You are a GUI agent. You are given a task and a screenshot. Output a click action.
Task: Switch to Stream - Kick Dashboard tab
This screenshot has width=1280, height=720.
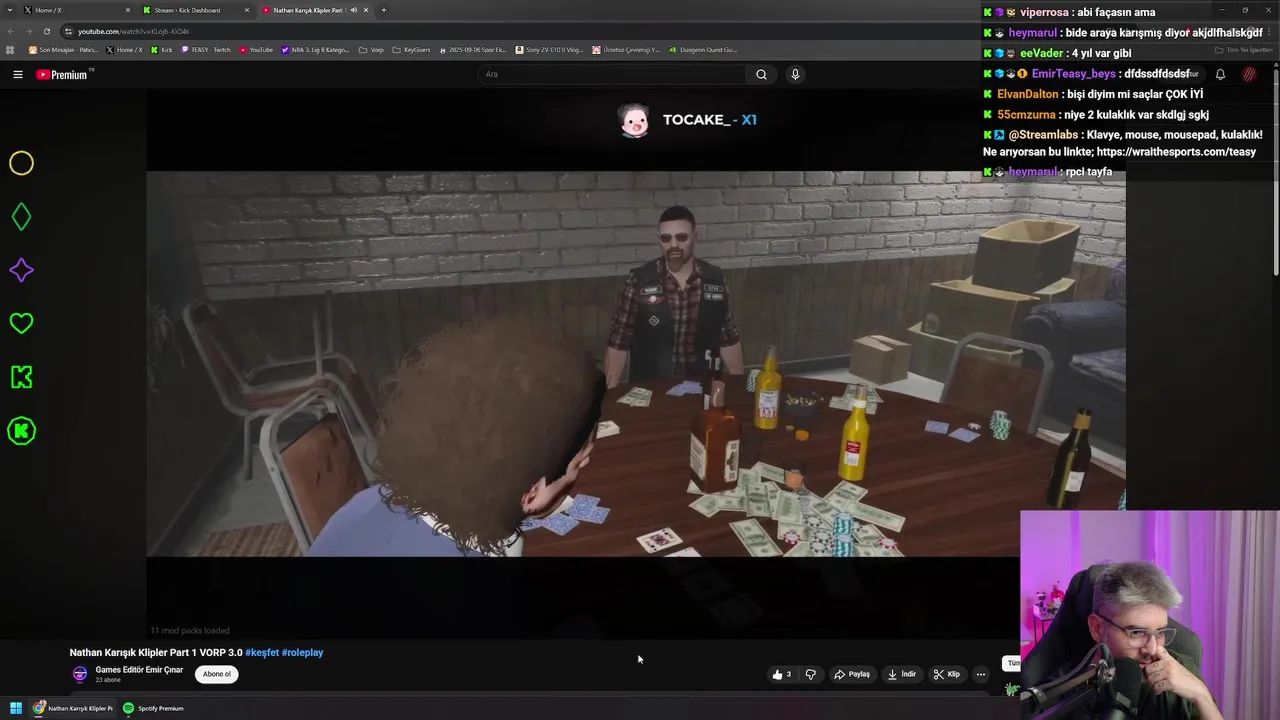195,10
